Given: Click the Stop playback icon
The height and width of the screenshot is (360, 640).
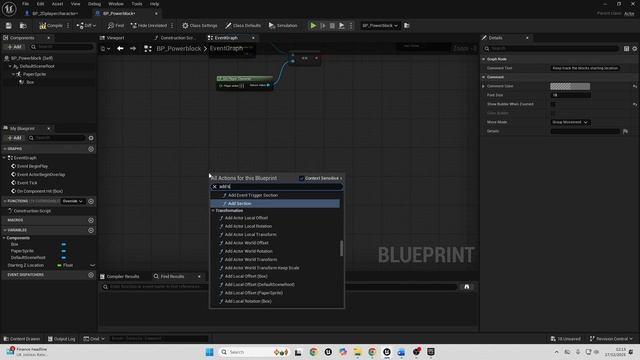Looking at the screenshot, I should point(332,26).
